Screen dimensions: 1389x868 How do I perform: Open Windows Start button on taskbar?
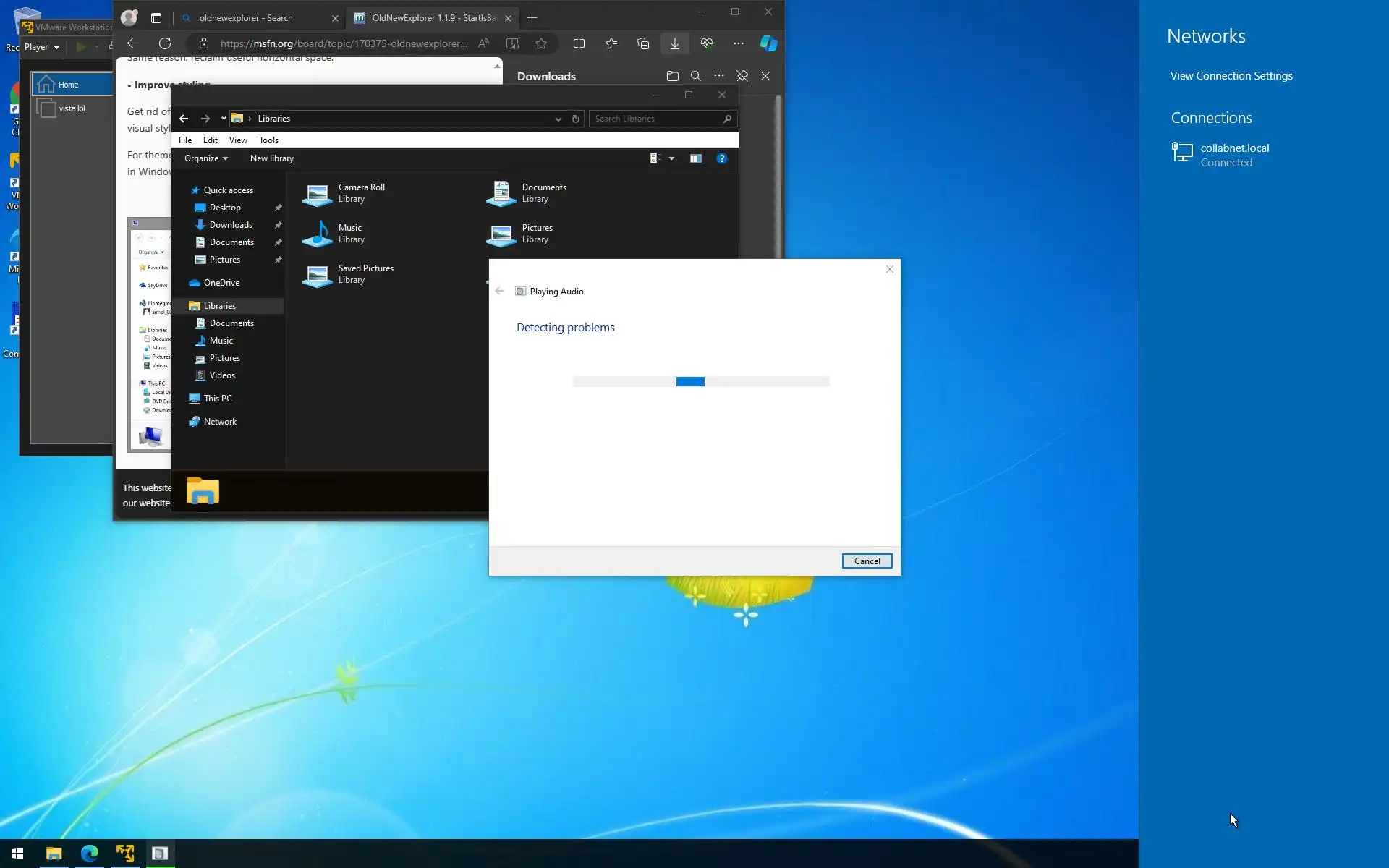pos(17,854)
